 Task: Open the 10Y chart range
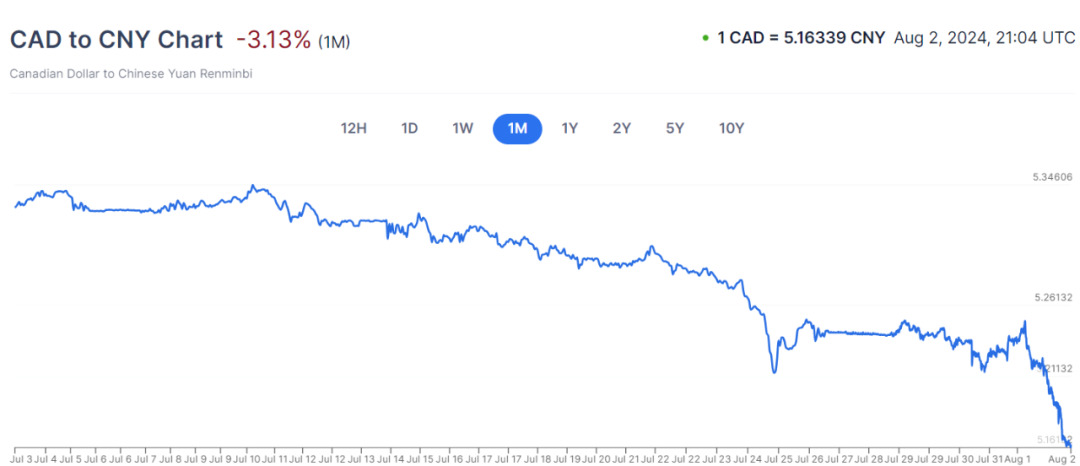click(x=732, y=128)
